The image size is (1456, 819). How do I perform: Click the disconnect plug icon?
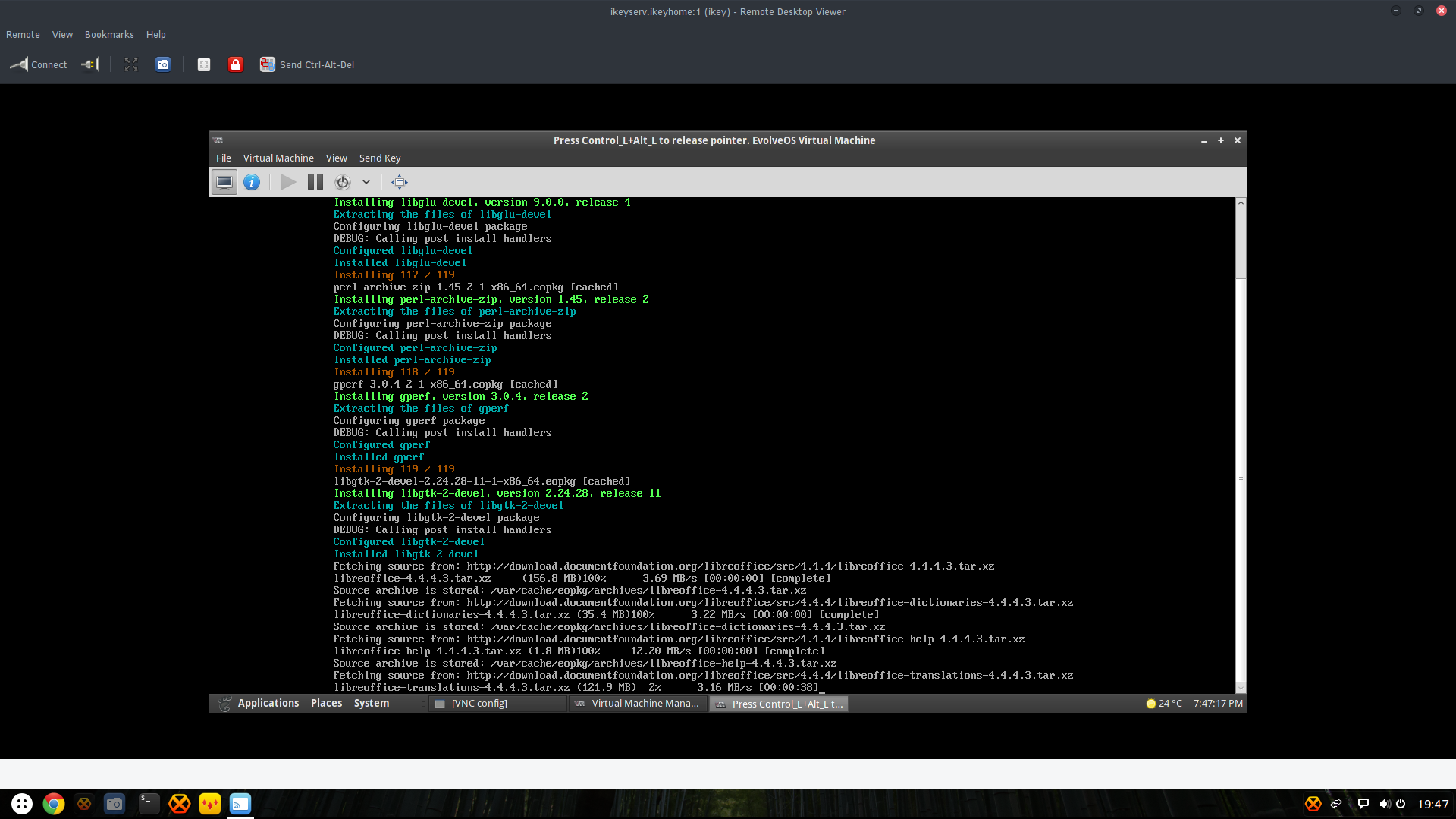click(x=91, y=65)
